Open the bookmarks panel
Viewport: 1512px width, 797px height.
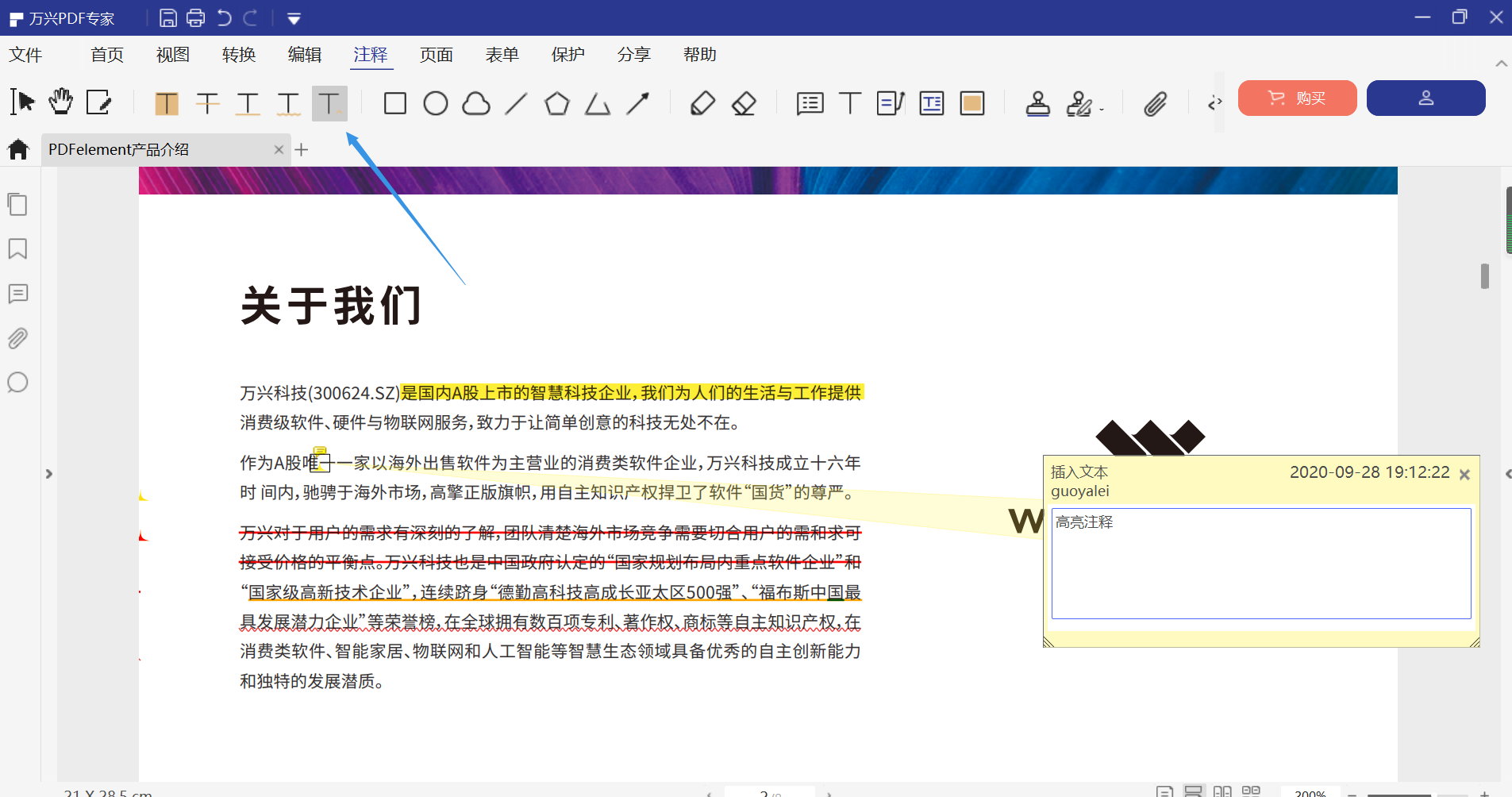(17, 248)
